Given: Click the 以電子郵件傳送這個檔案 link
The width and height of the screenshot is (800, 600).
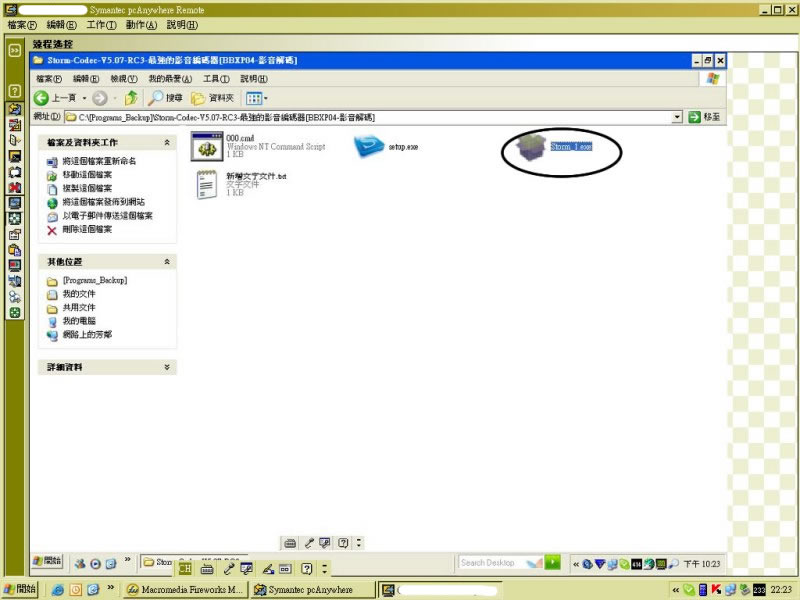Looking at the screenshot, I should (x=107, y=216).
